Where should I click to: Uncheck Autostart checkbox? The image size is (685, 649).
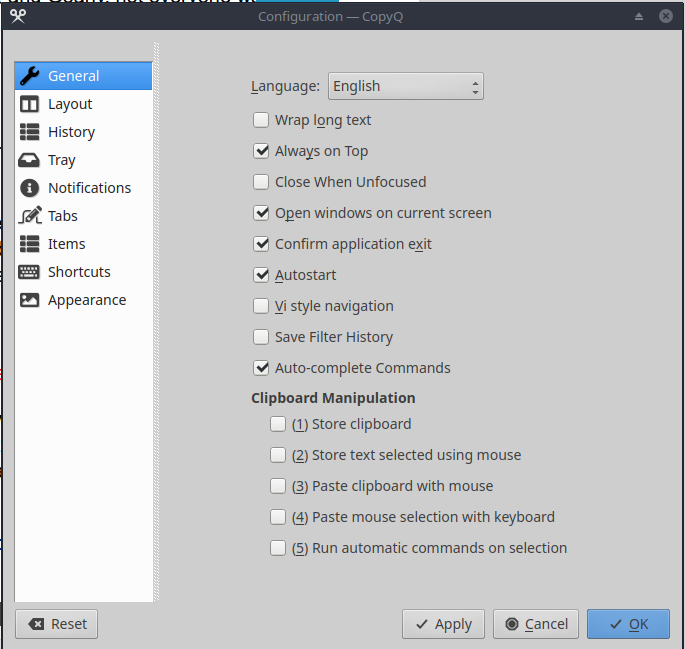261,275
